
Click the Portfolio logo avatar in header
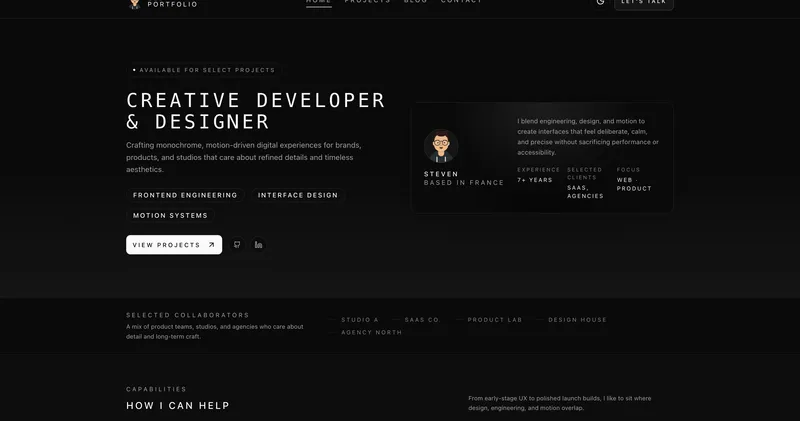[x=135, y=4]
